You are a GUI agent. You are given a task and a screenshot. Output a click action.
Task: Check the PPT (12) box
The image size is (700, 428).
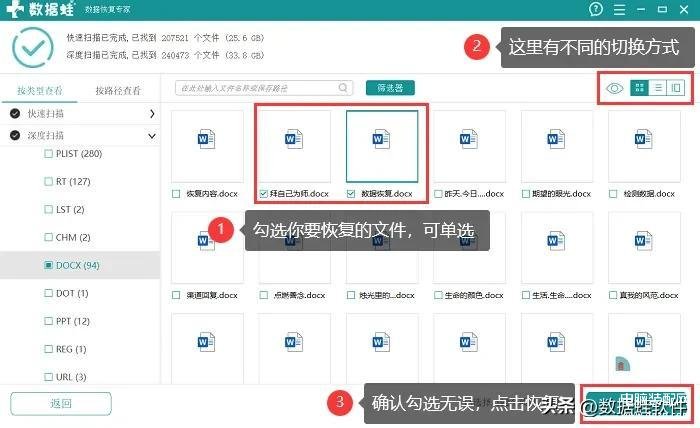click(49, 321)
